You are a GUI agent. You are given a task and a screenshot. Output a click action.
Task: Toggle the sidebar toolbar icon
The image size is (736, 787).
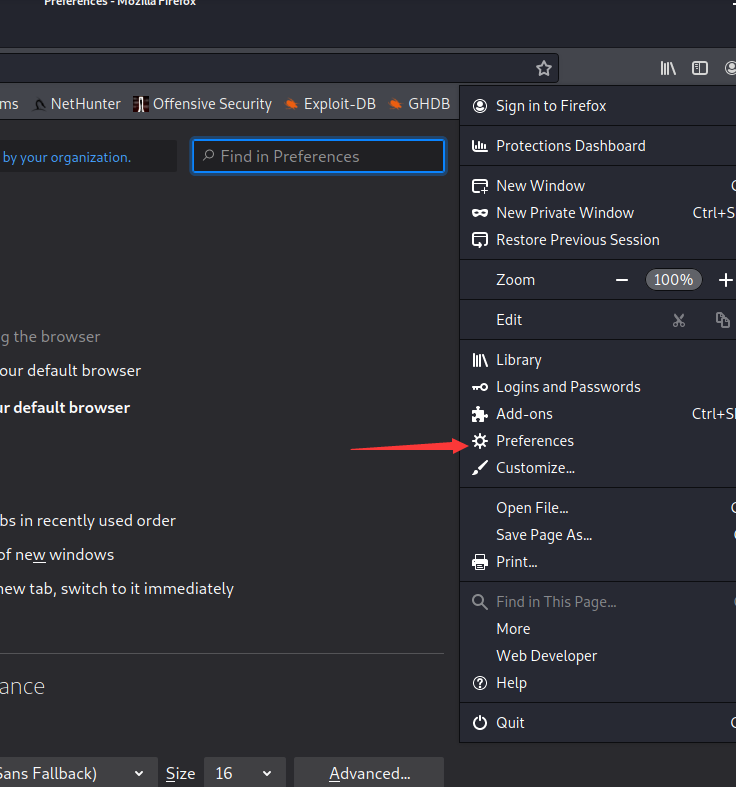point(700,68)
